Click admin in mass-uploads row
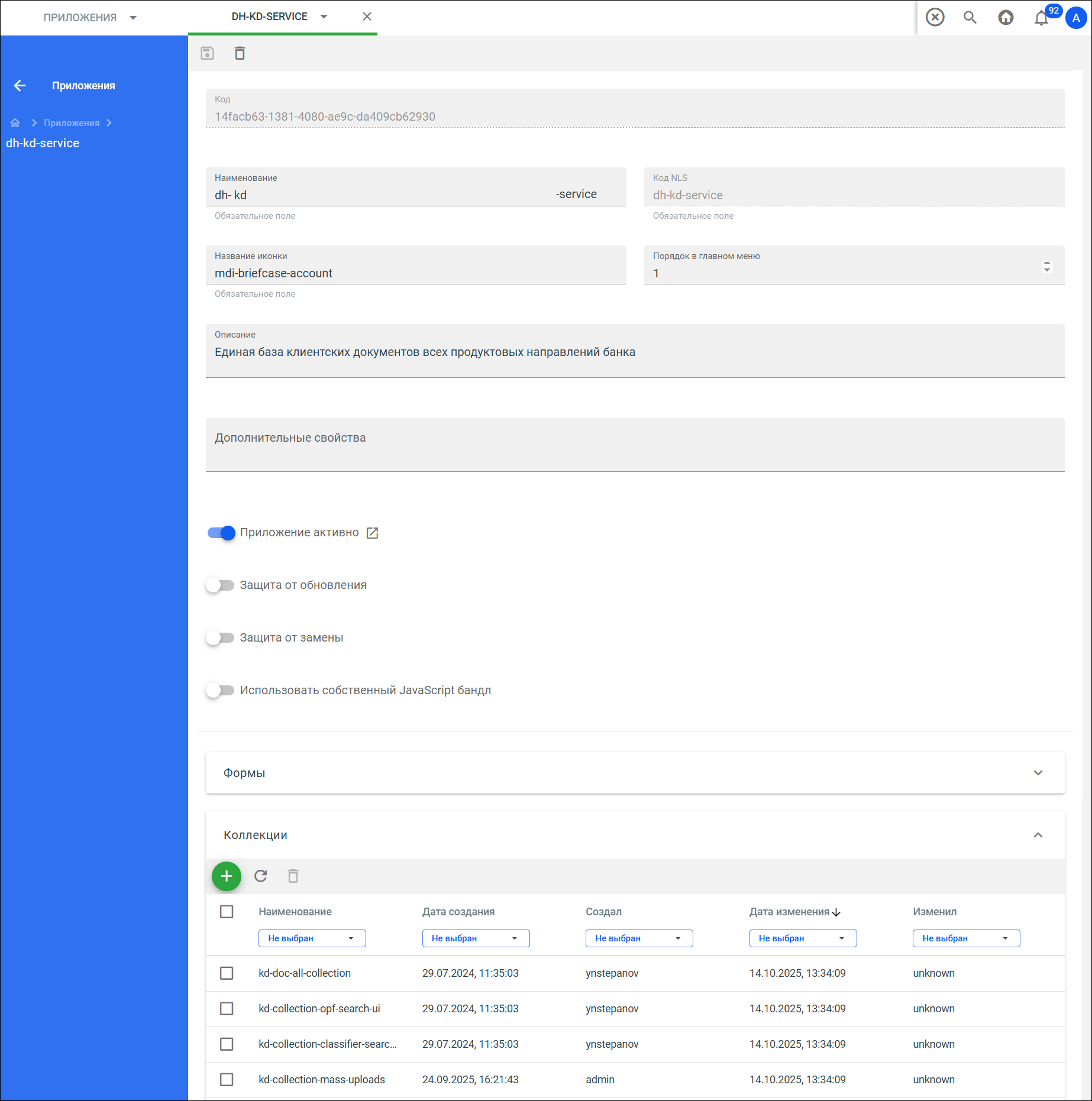Image resolution: width=1092 pixels, height=1101 pixels. point(600,1080)
